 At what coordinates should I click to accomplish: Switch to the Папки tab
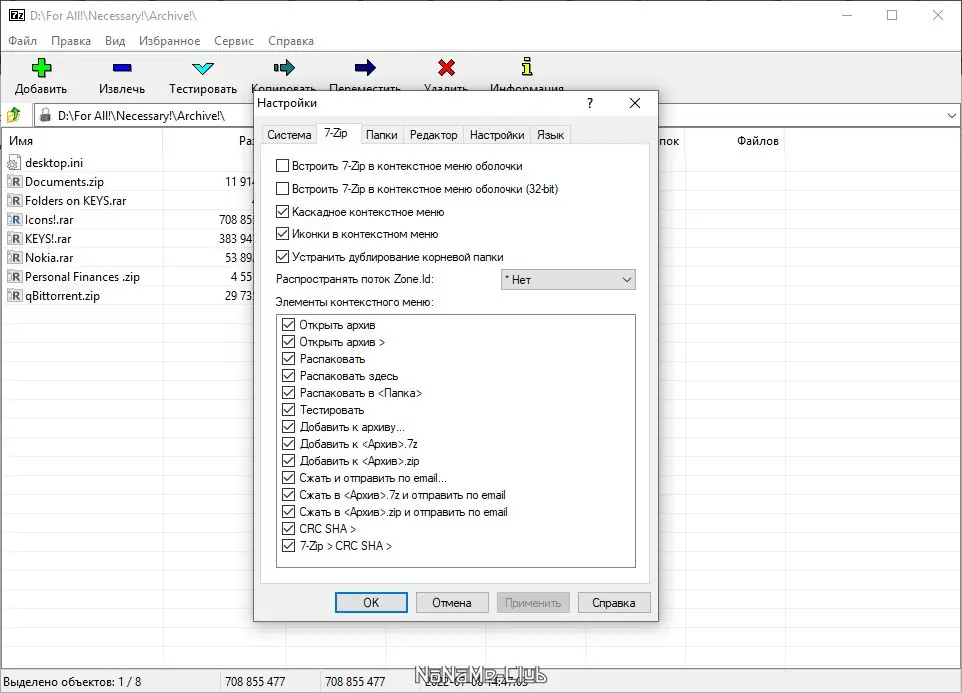click(x=382, y=135)
